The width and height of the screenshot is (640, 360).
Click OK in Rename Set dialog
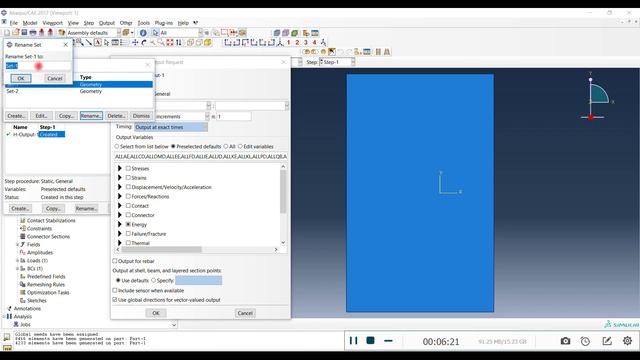point(21,78)
